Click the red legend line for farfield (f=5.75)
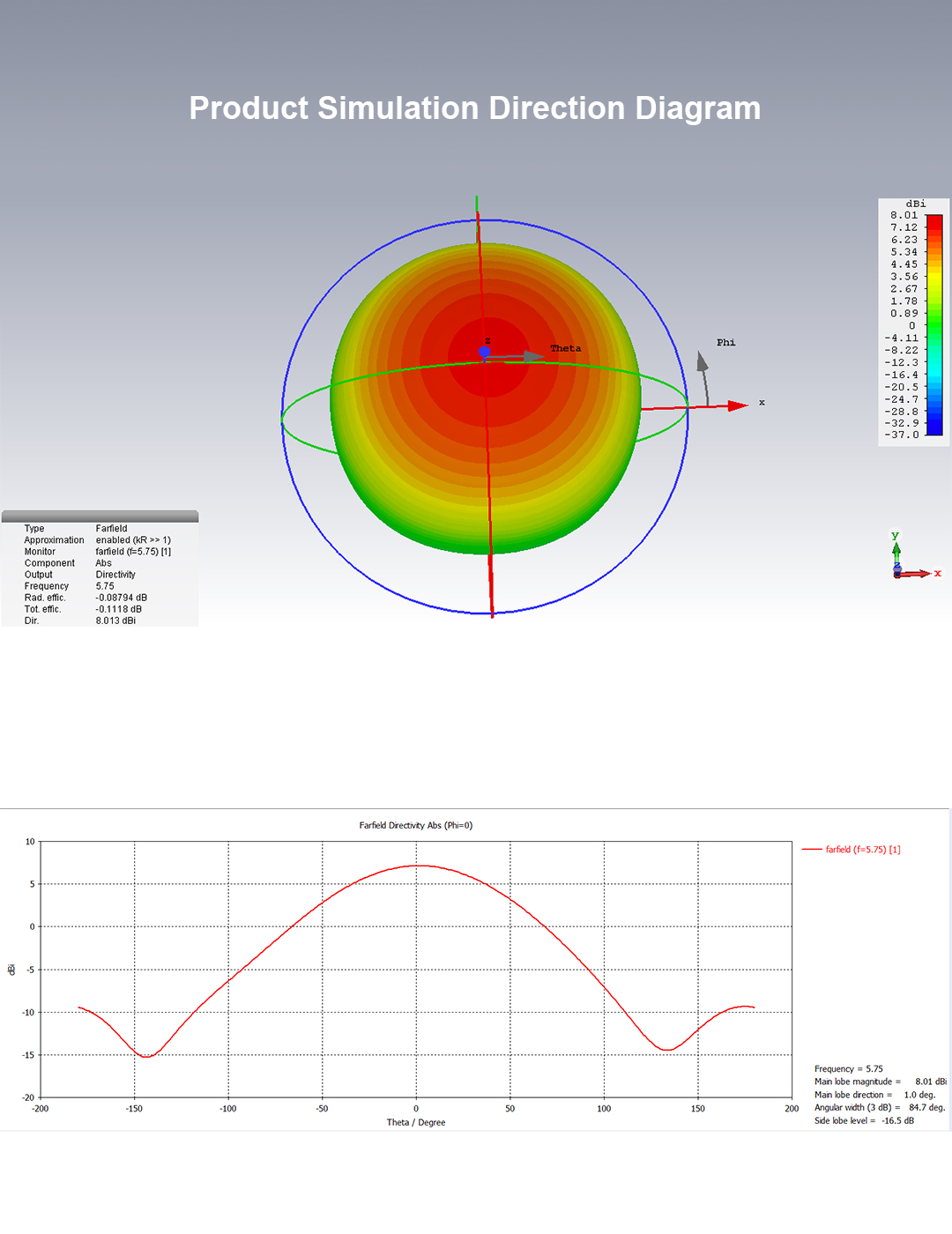This screenshot has height=1234, width=952. pos(811,850)
